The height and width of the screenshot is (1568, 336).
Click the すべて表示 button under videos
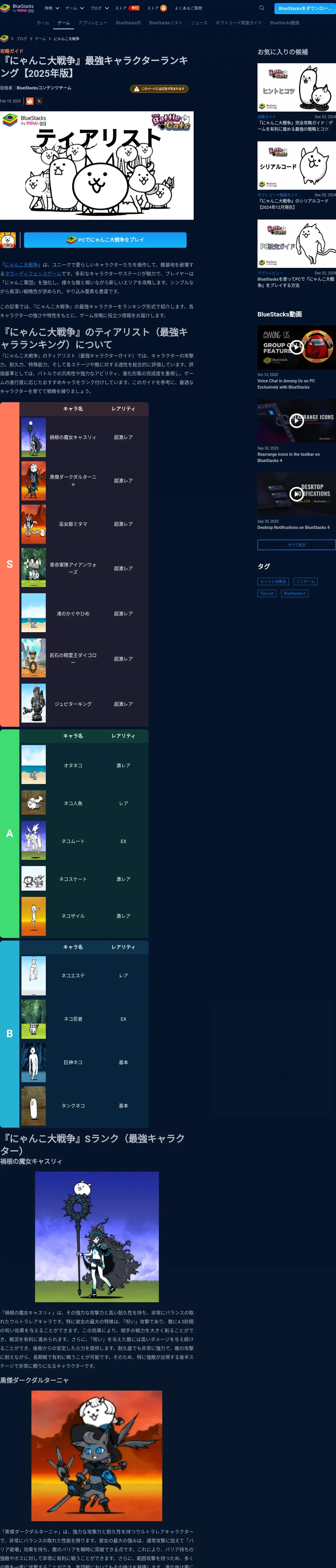click(296, 545)
